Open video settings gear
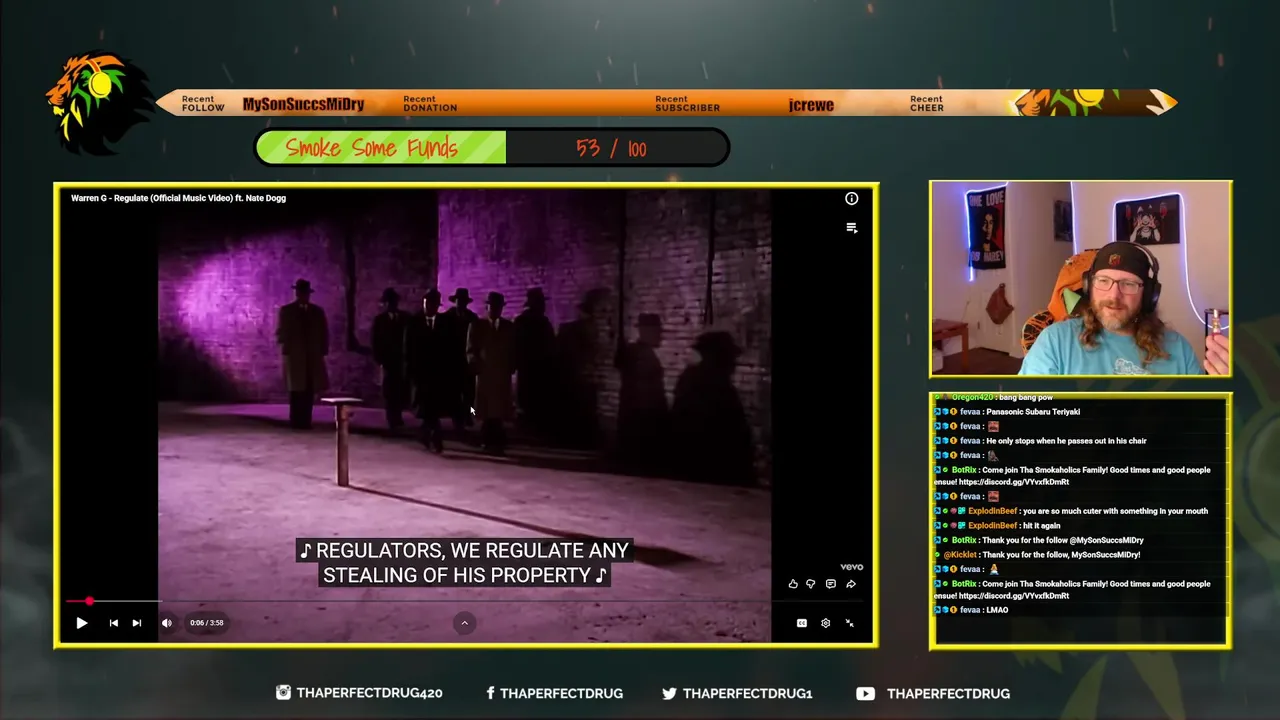Image resolution: width=1280 pixels, height=720 pixels. (825, 623)
